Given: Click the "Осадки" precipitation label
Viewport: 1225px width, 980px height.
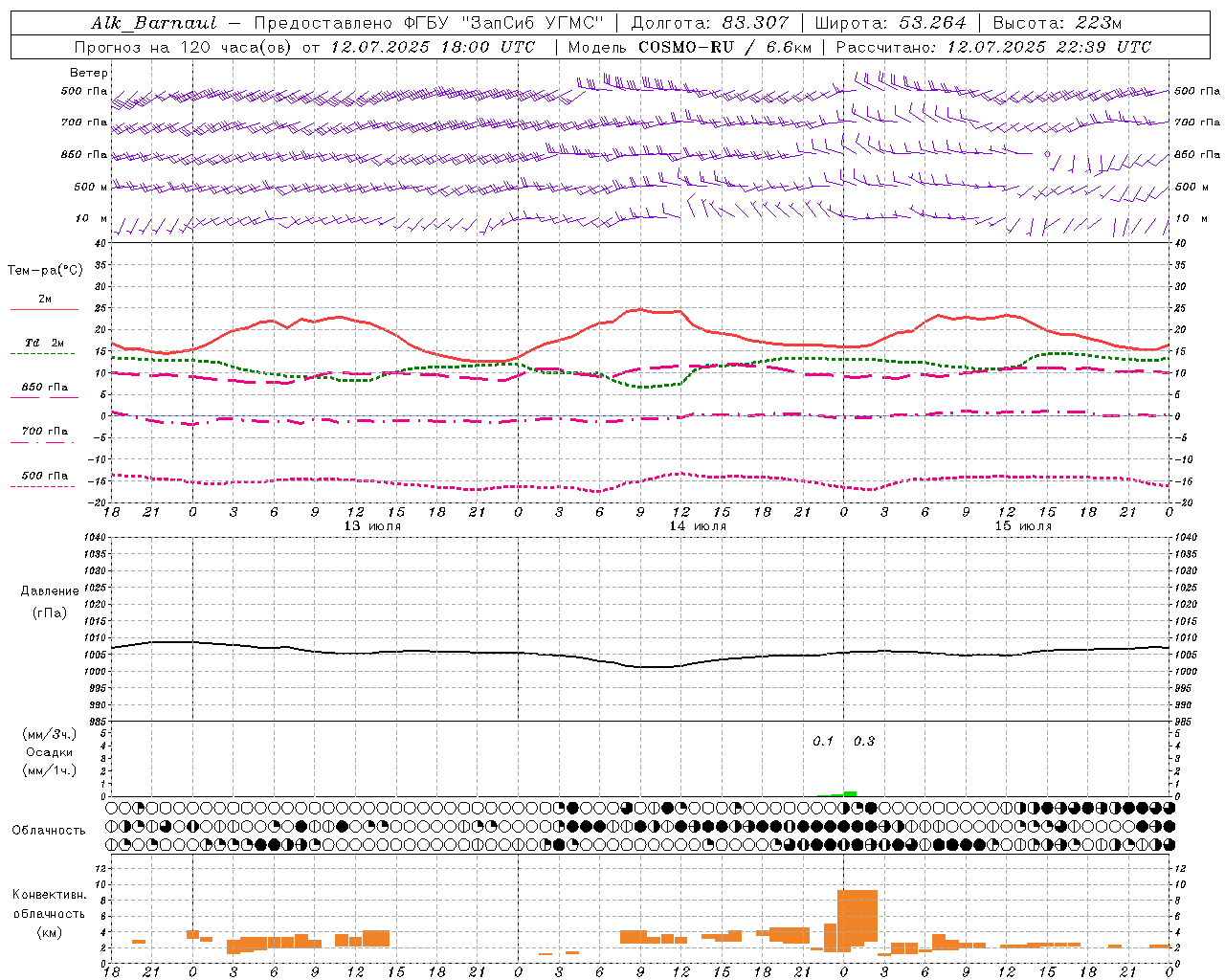Looking at the screenshot, I should (x=50, y=752).
